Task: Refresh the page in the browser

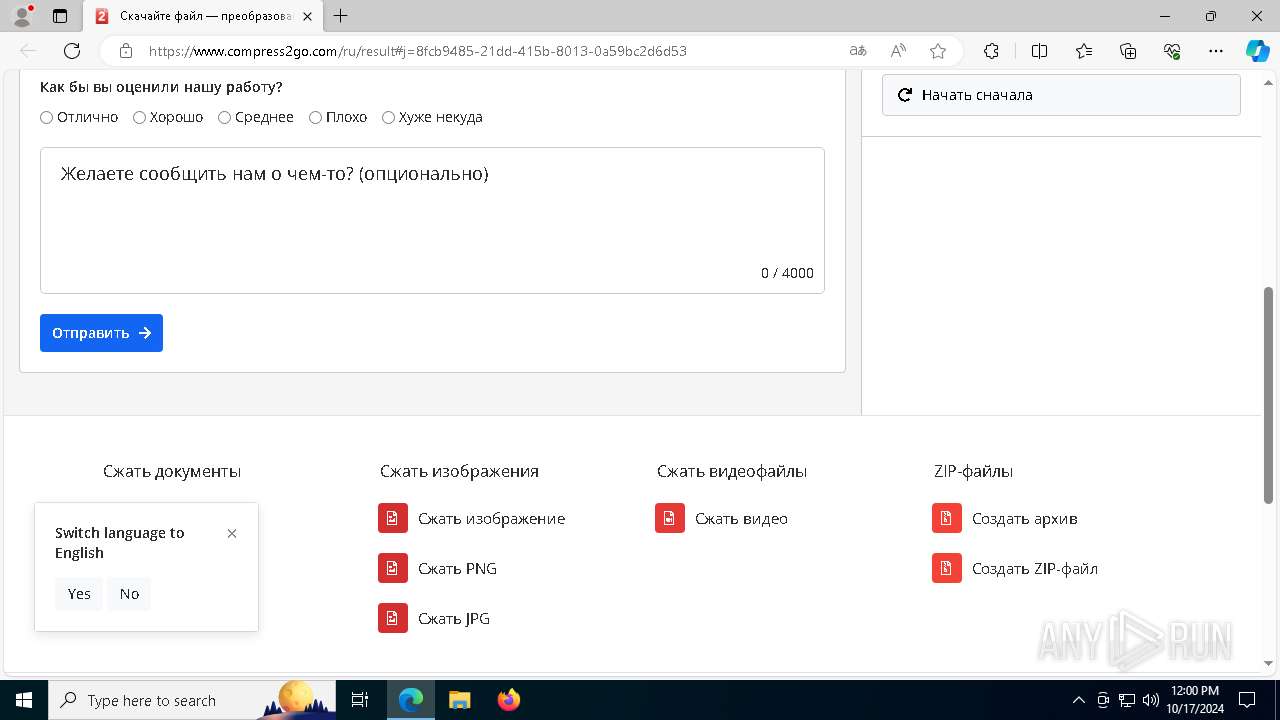Action: point(72,51)
